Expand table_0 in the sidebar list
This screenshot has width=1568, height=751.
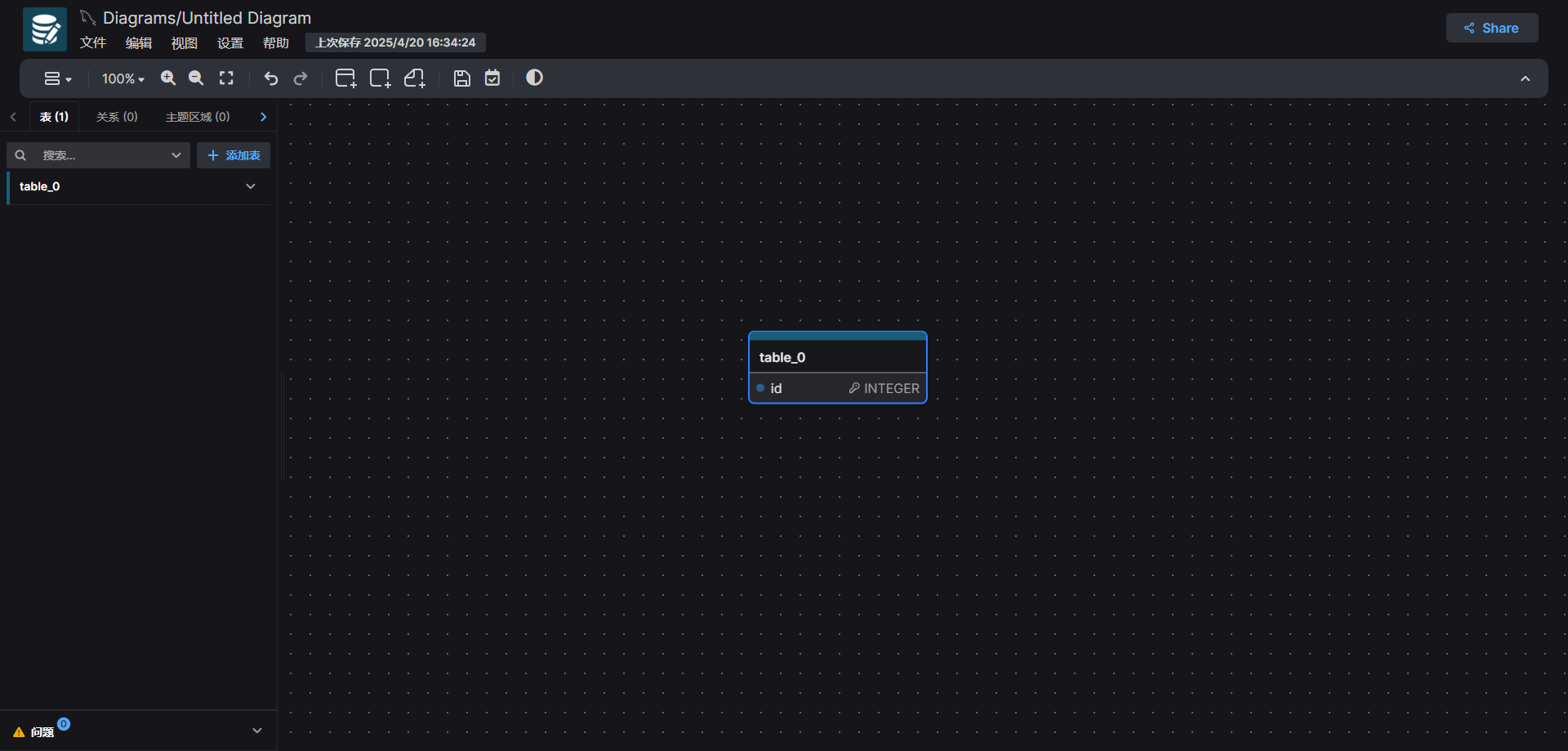pos(250,186)
